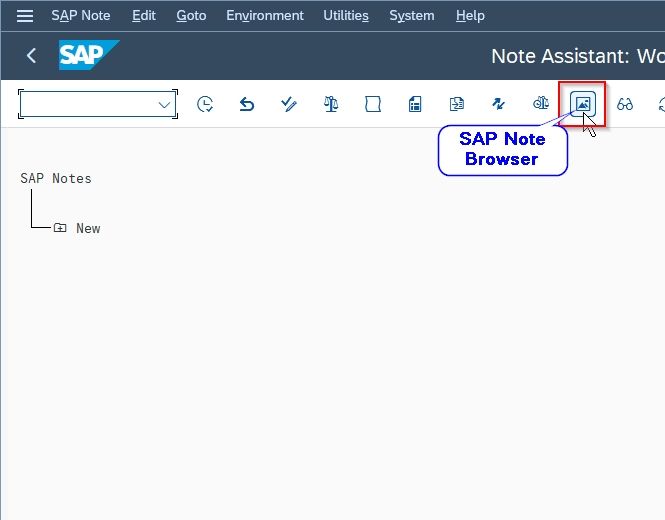
Task: Open the Utilities menu
Action: coord(346,16)
